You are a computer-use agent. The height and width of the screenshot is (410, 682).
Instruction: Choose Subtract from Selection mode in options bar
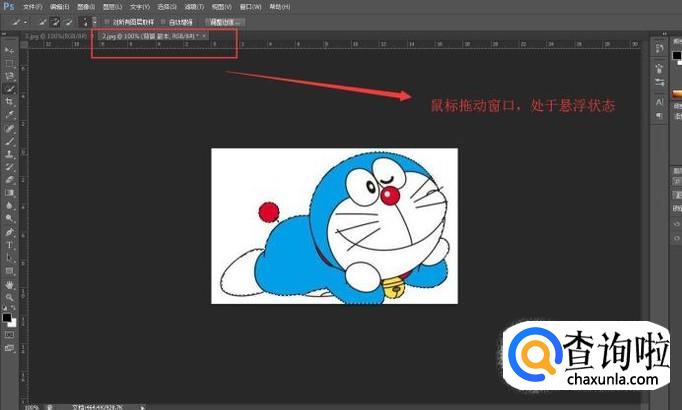click(x=68, y=22)
